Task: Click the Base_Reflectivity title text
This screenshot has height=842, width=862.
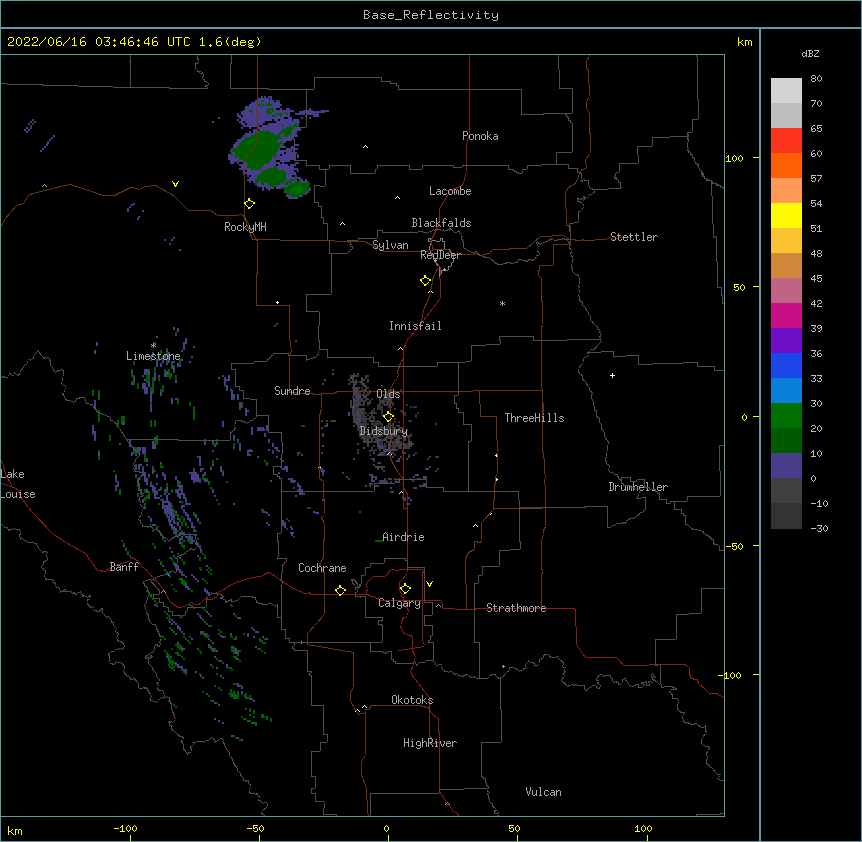Action: click(x=431, y=15)
